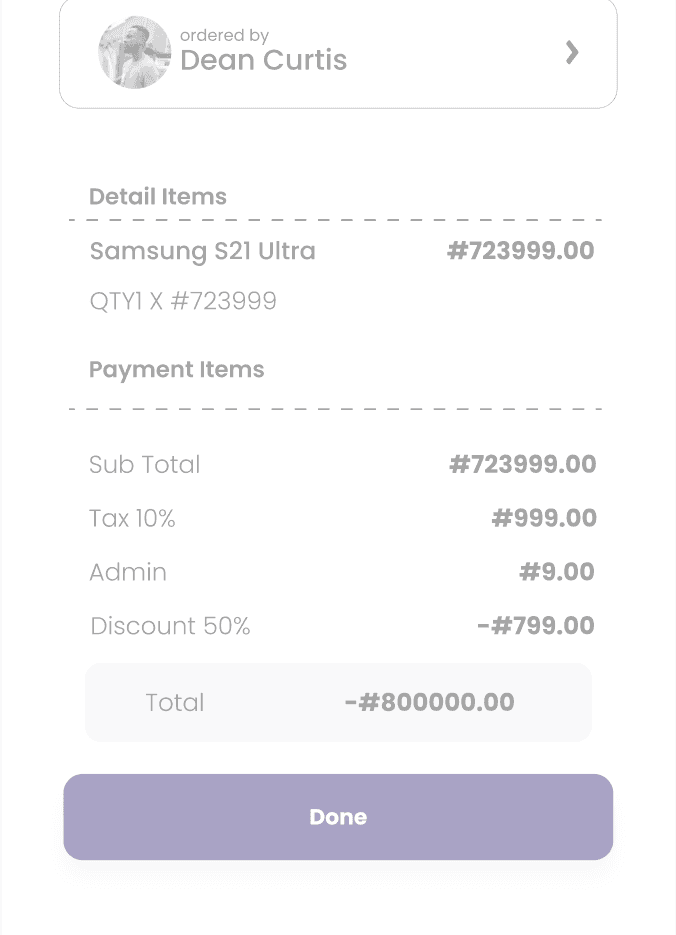Open Dean Curtis name text

[x=264, y=61]
